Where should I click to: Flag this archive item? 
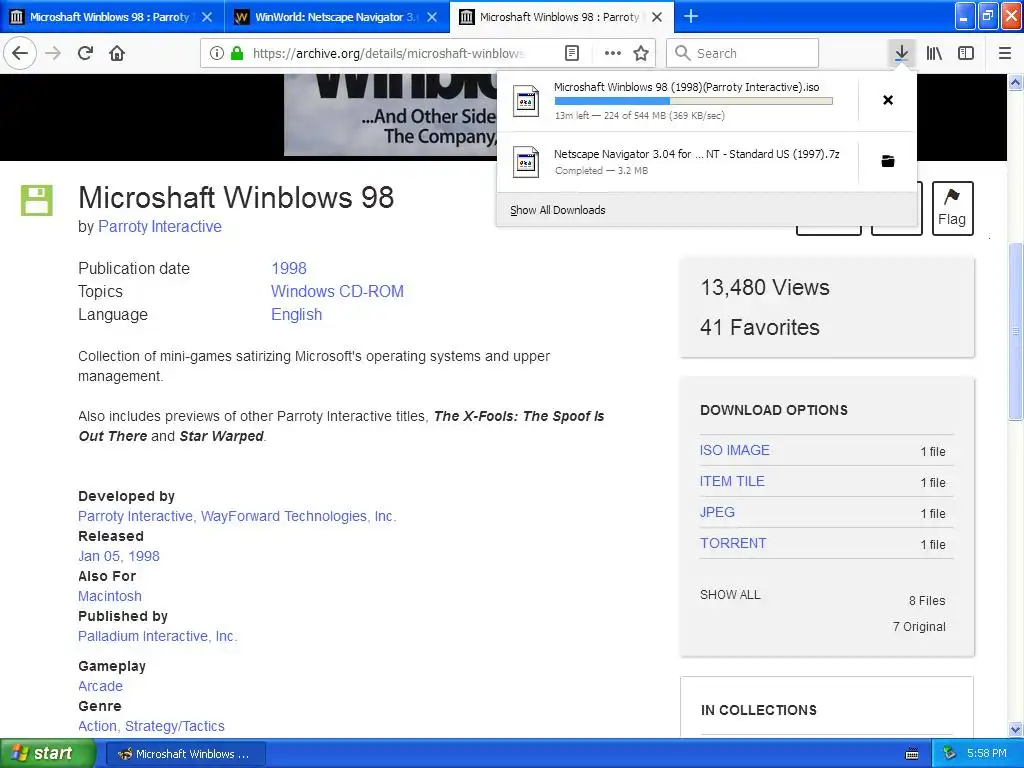click(952, 208)
